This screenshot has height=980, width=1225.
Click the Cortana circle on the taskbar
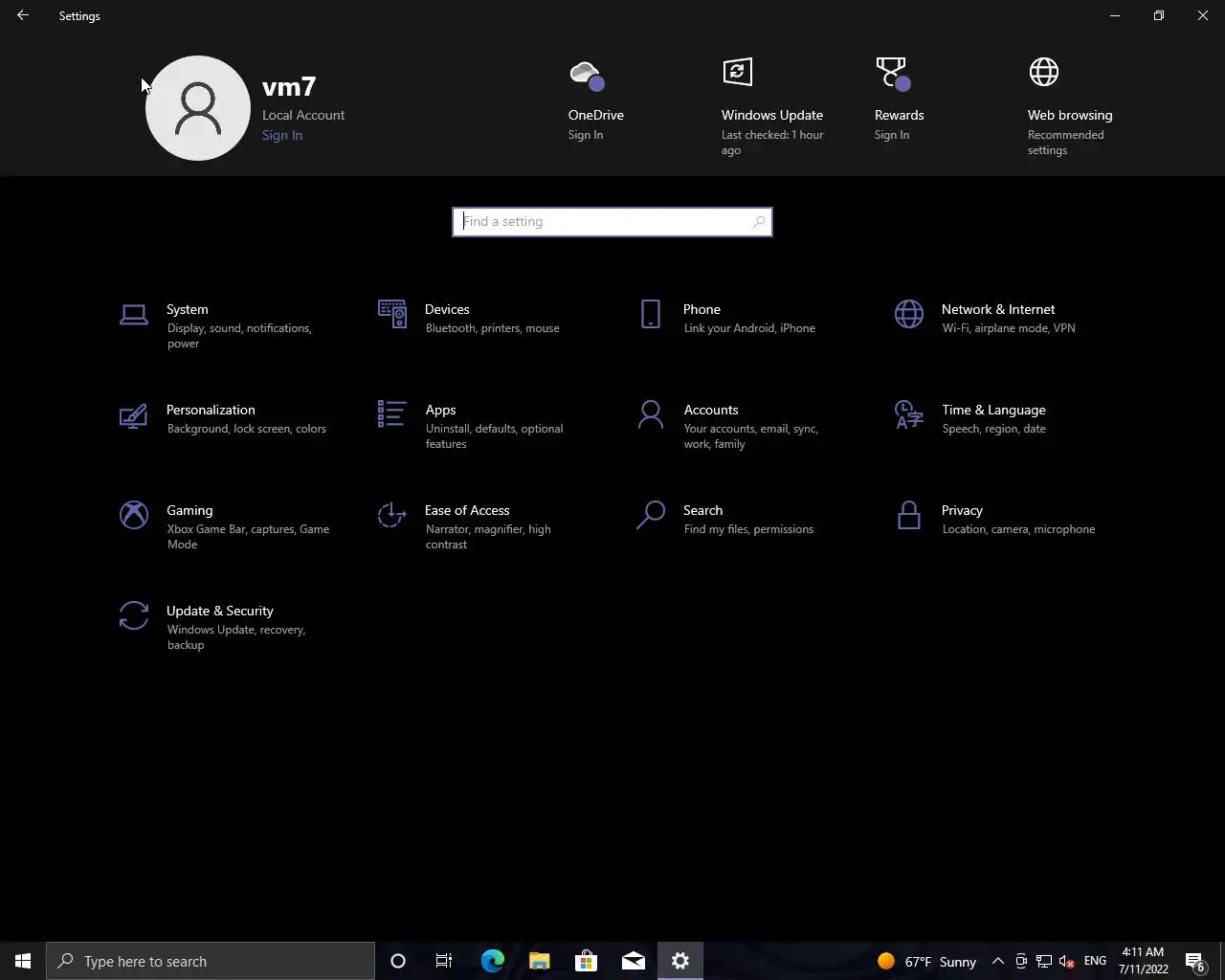coord(398,961)
